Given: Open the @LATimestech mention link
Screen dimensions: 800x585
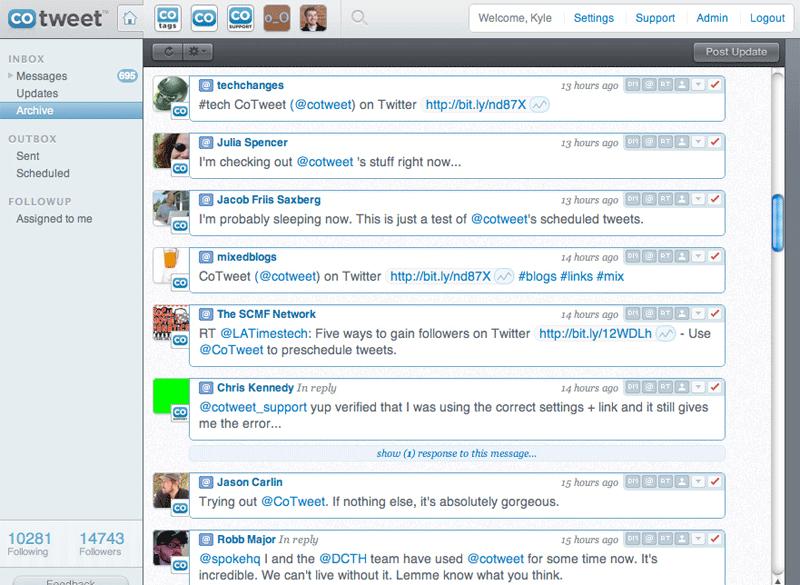Looking at the screenshot, I should click(x=264, y=334).
